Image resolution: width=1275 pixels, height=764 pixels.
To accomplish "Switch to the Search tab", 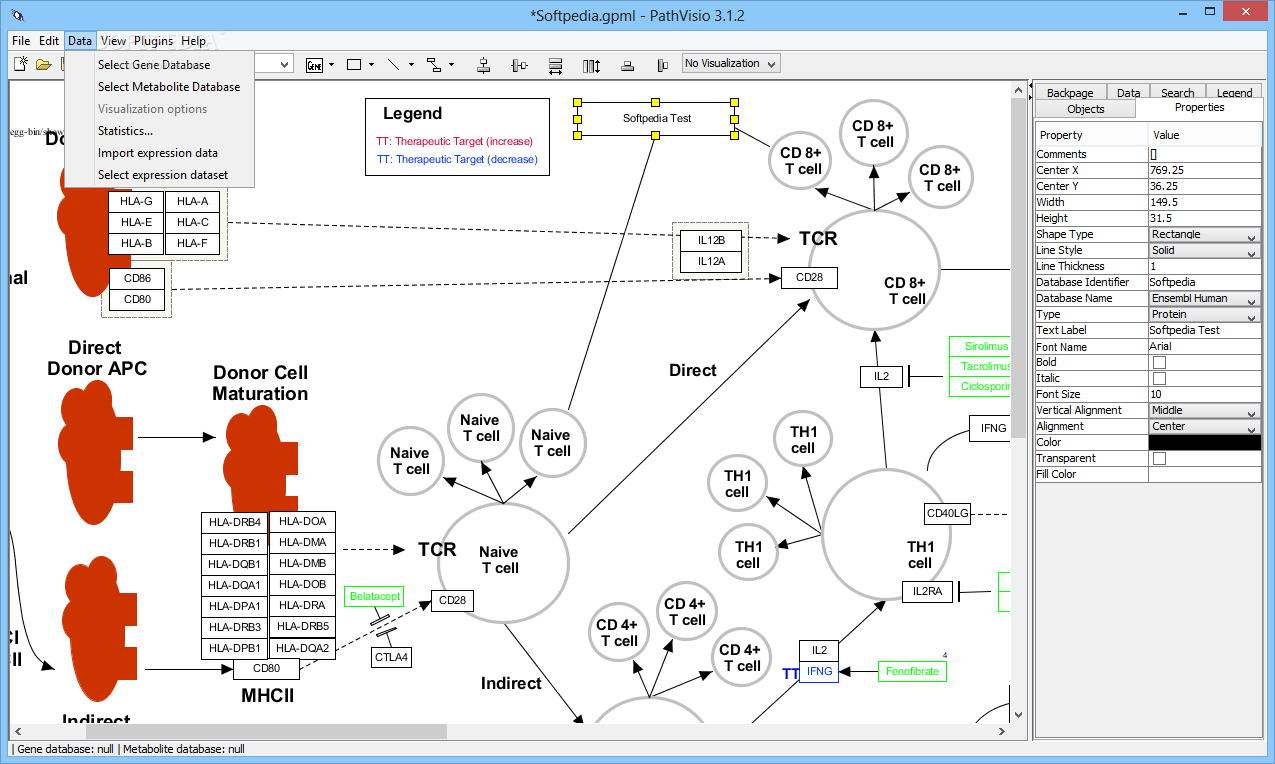I will pos(1177,93).
